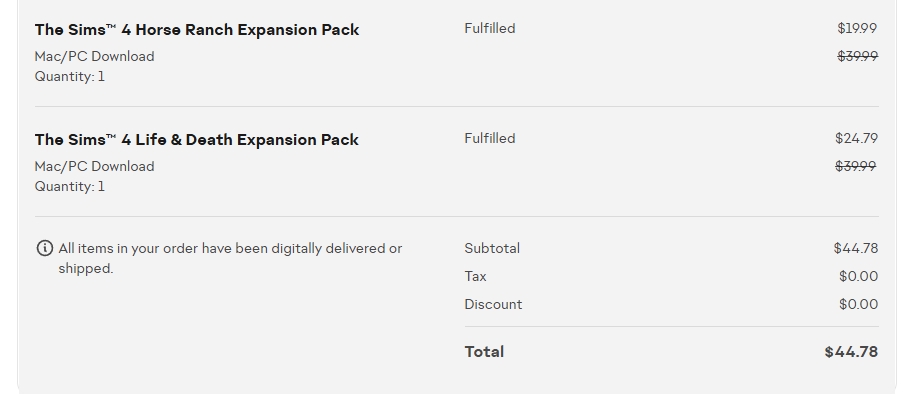Click the Life & Death $24.79 price
The image size is (904, 394).
(x=856, y=138)
